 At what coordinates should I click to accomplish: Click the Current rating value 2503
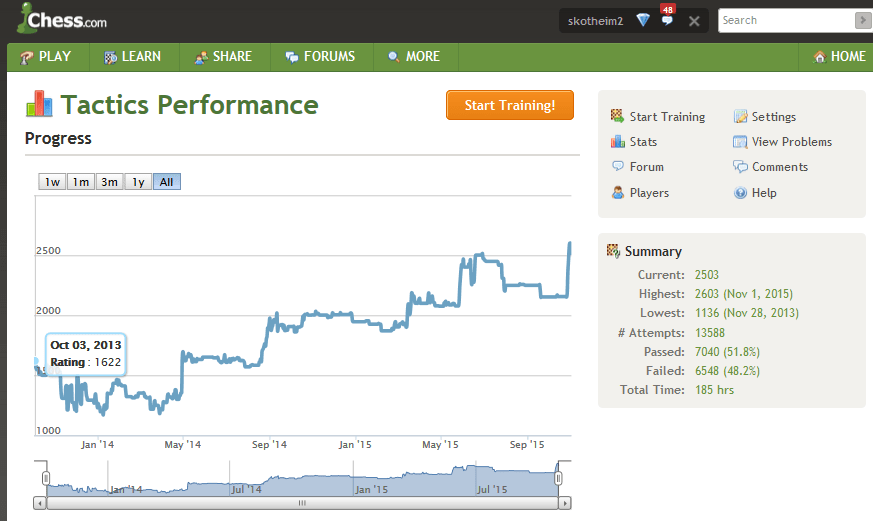point(707,275)
